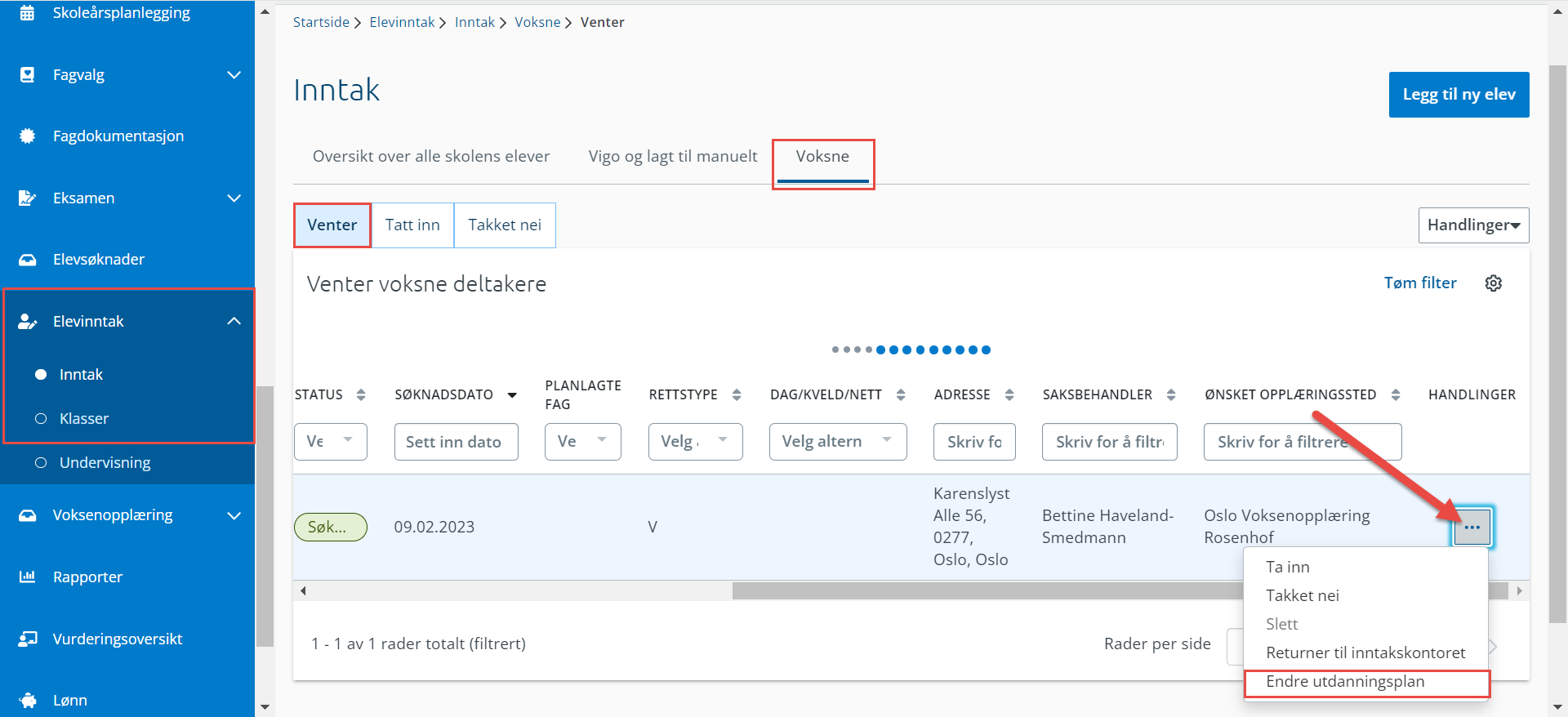Viewport: 1568px width, 717px height.
Task: Focus the SAKSBEHANDLER filter text field
Action: (x=1110, y=442)
